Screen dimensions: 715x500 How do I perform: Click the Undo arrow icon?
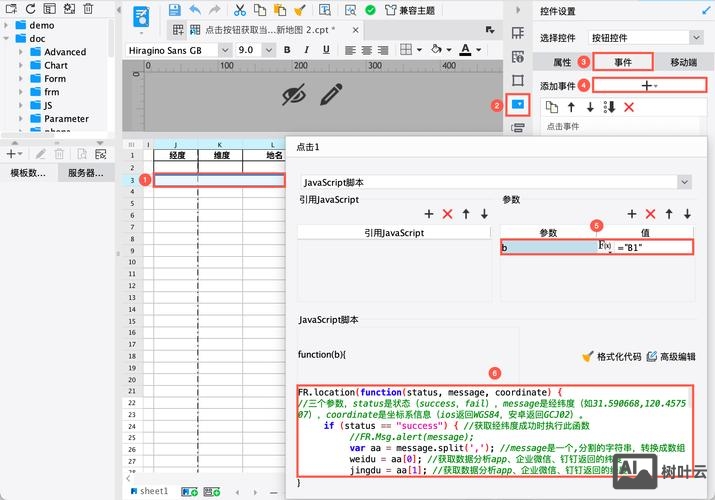(195, 10)
